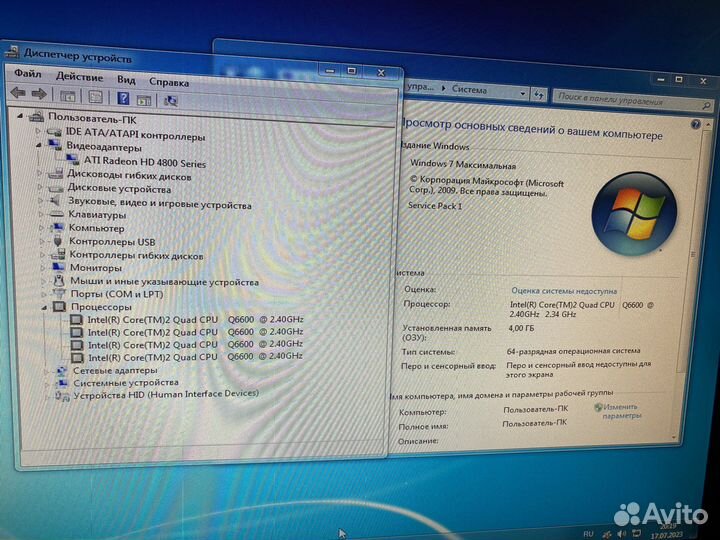The image size is (720, 540).
Task: Click the taskbar clock showing 17.07.2023
Action: (666, 531)
